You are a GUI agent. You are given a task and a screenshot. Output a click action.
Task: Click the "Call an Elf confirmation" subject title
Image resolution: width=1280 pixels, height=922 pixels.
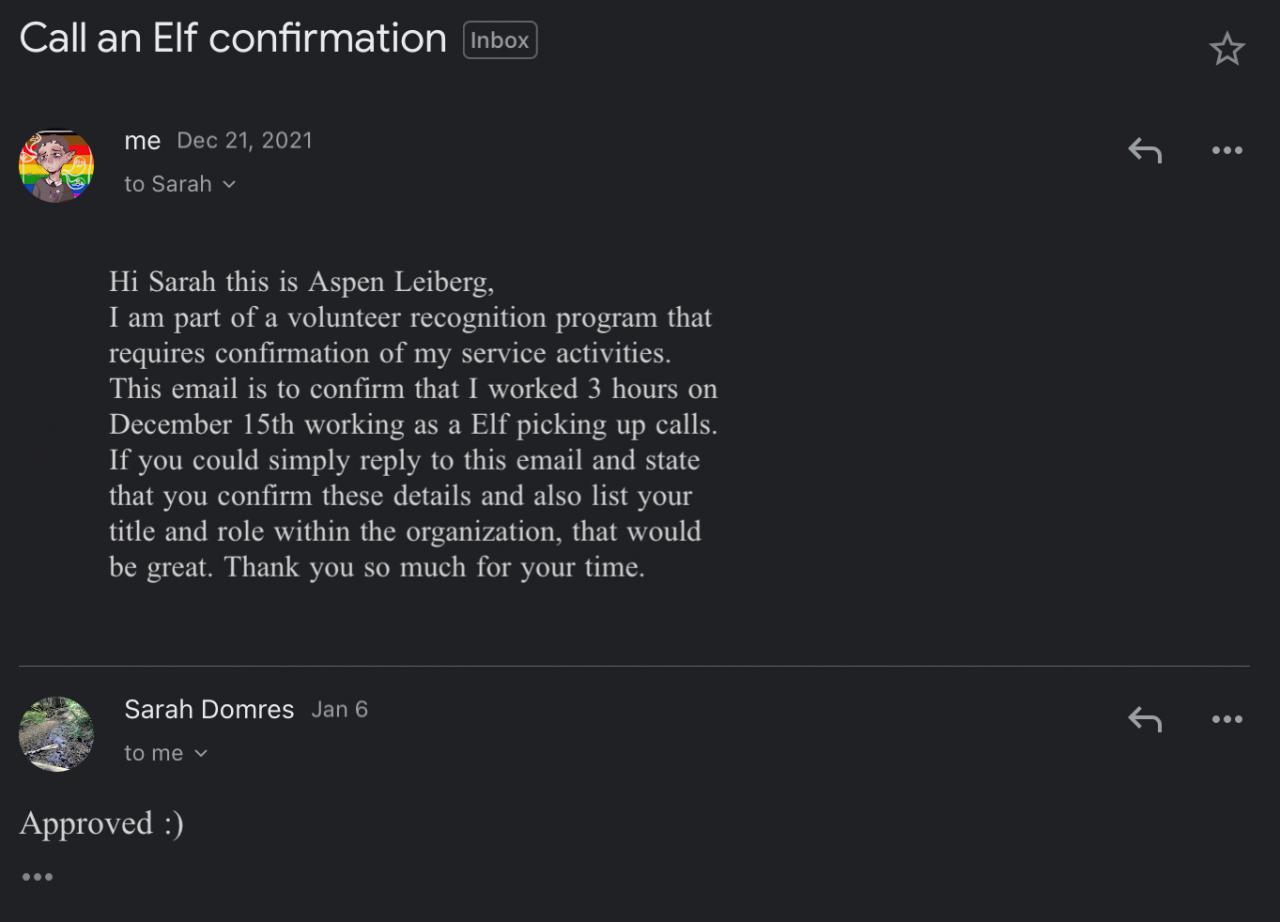click(x=233, y=39)
